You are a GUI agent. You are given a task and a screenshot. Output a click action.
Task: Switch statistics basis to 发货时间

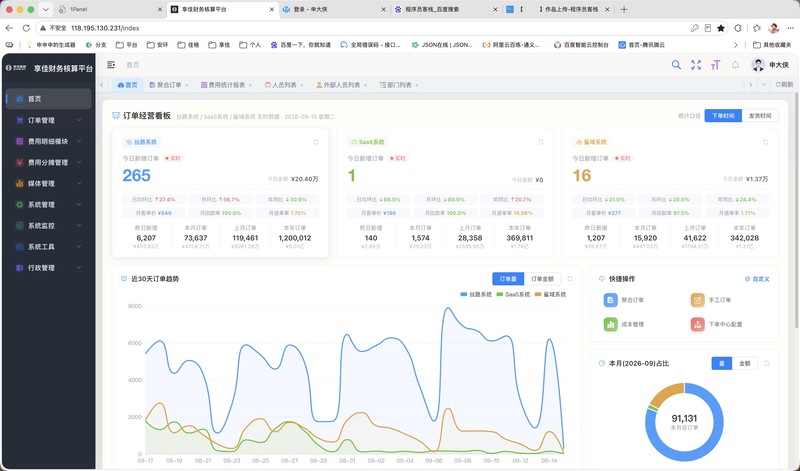pos(760,116)
